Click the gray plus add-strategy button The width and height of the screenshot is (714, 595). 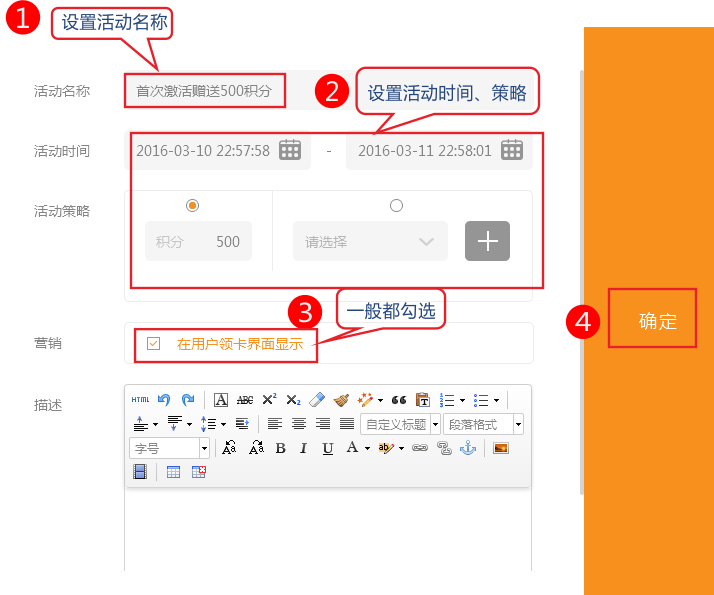[487, 241]
